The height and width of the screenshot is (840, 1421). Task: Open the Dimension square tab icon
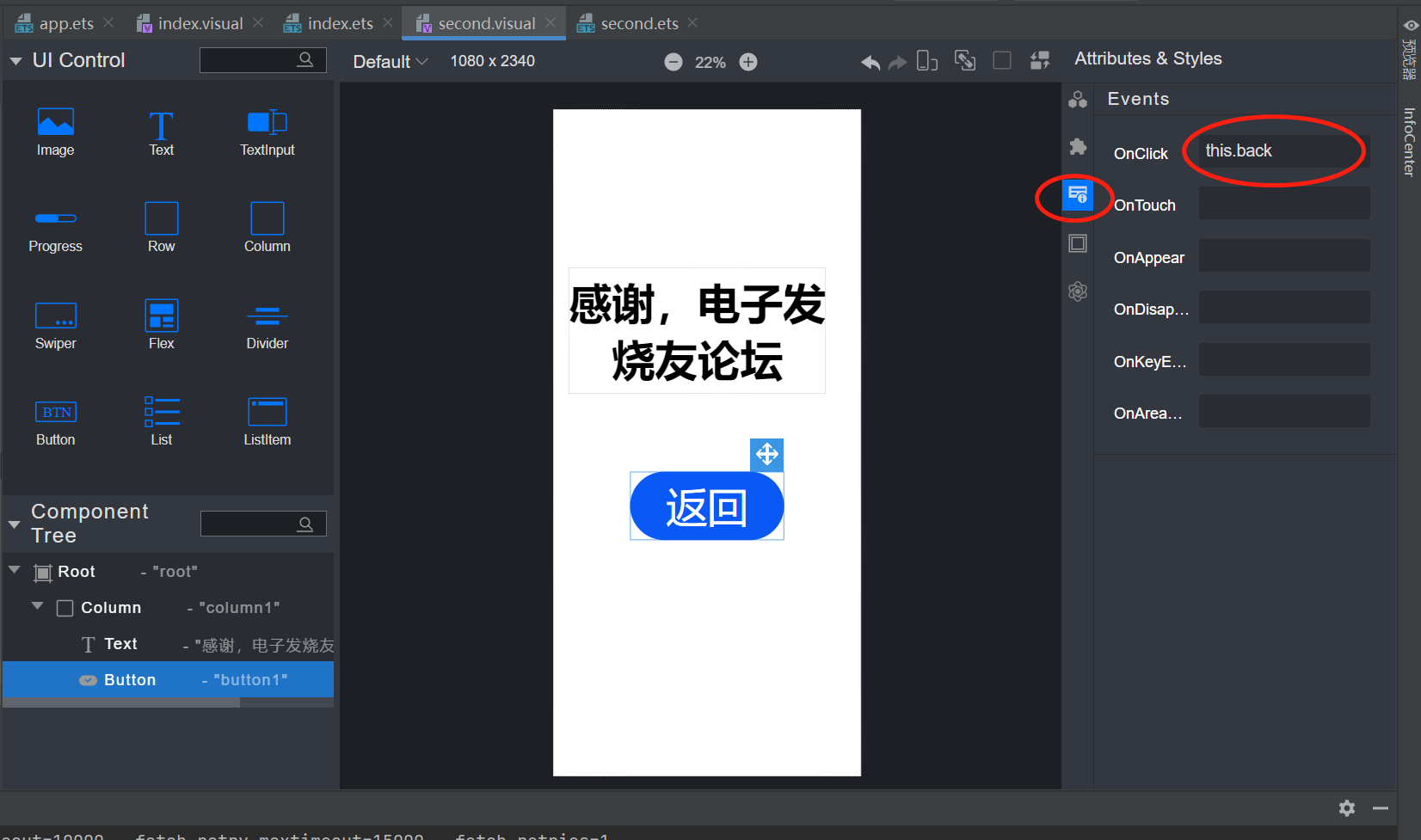click(x=1078, y=243)
